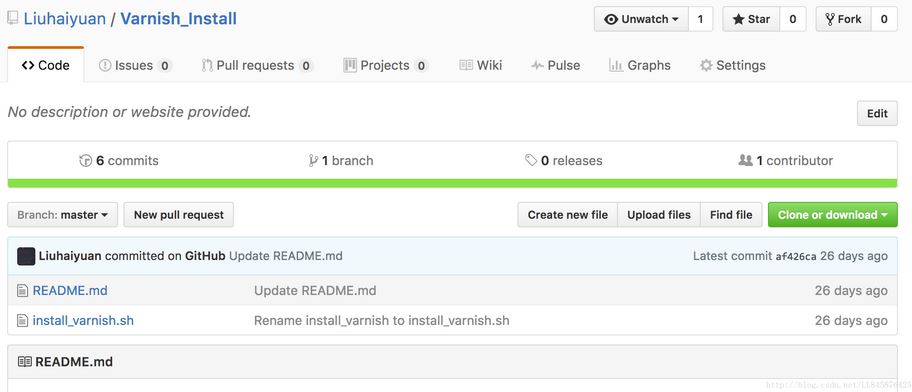Open the Unwatch dropdown button
Viewport: 912px width, 392px height.
click(x=641, y=19)
